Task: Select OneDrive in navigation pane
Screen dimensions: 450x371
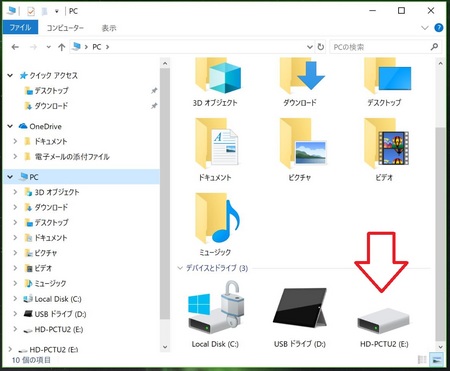Action: pos(45,126)
